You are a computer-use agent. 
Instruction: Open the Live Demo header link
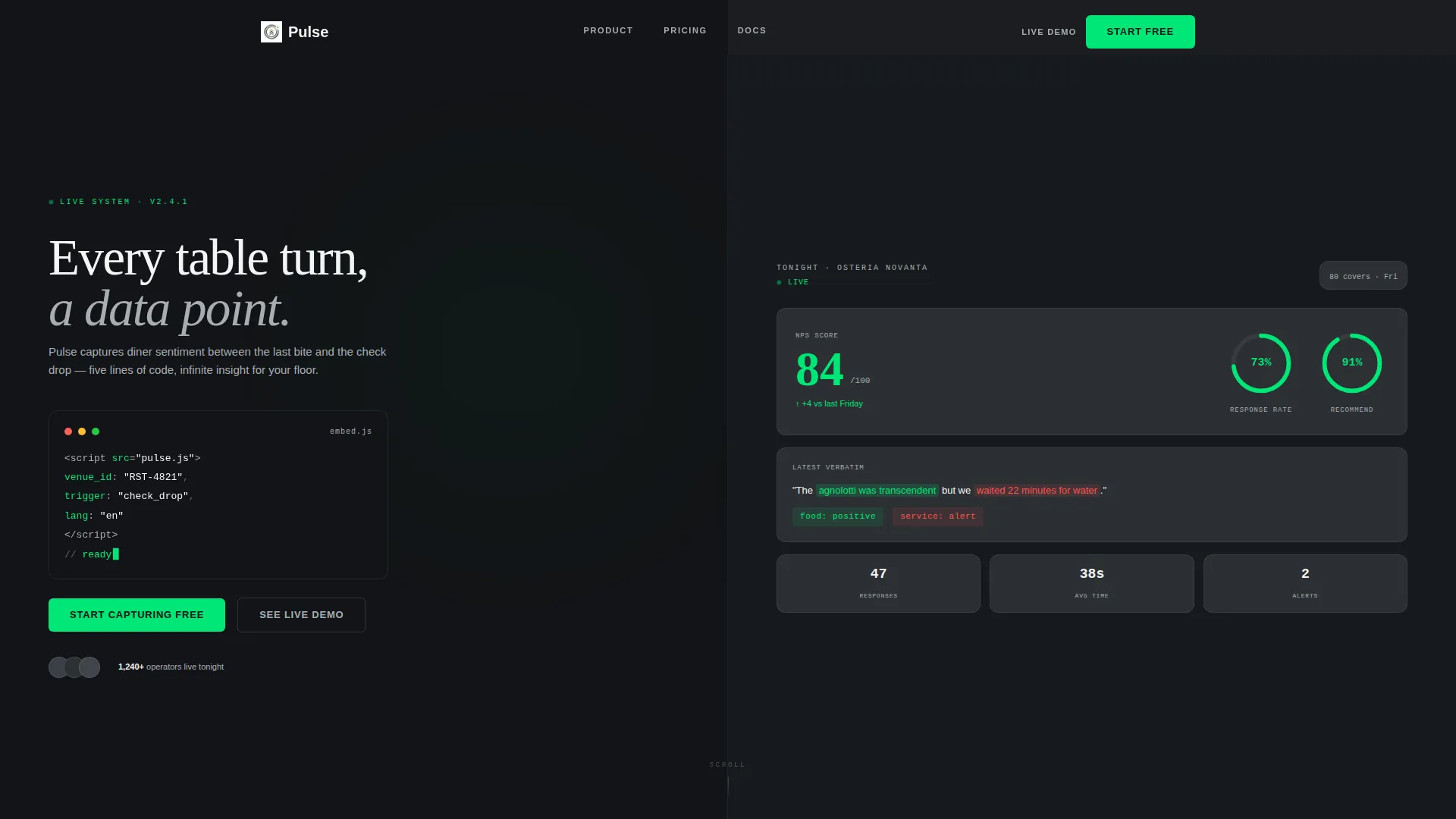point(1049,32)
